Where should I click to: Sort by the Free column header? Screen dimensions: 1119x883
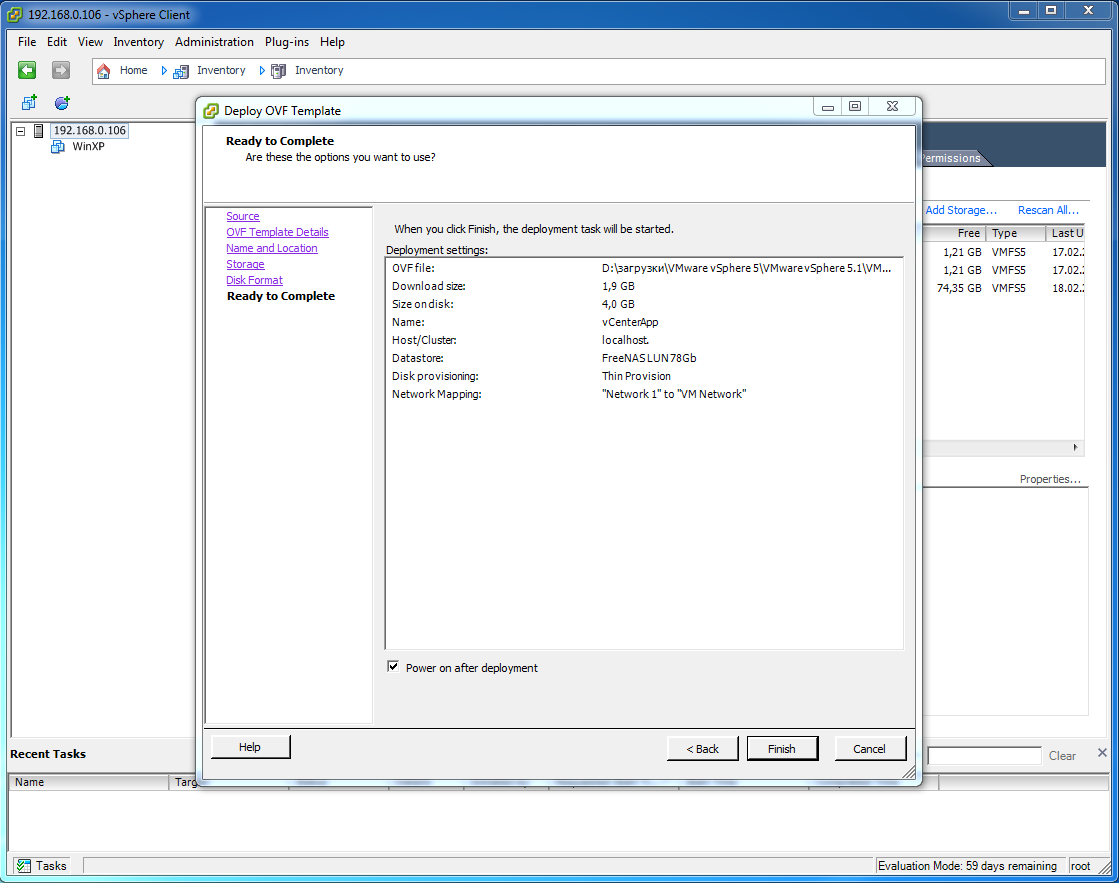click(954, 233)
